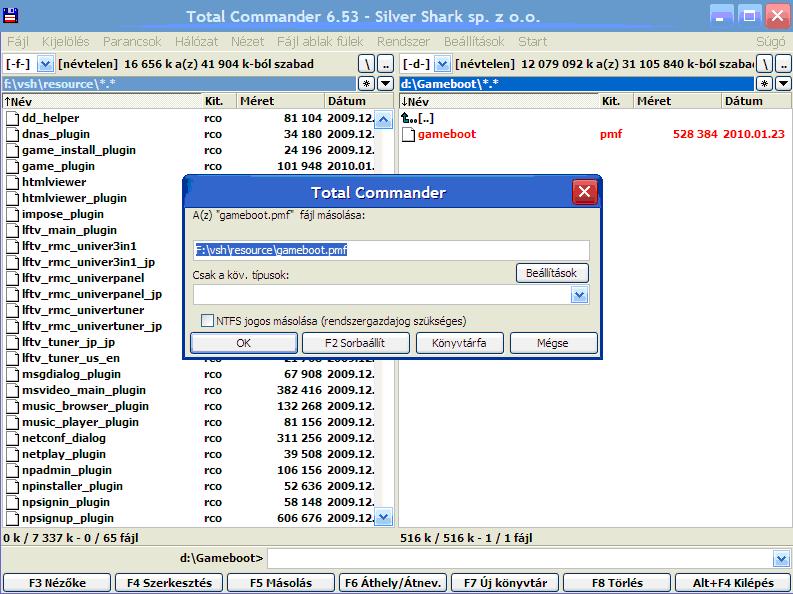This screenshot has width=793, height=594.
Task: Click left panel asterisk favorites button
Action: pos(367,83)
